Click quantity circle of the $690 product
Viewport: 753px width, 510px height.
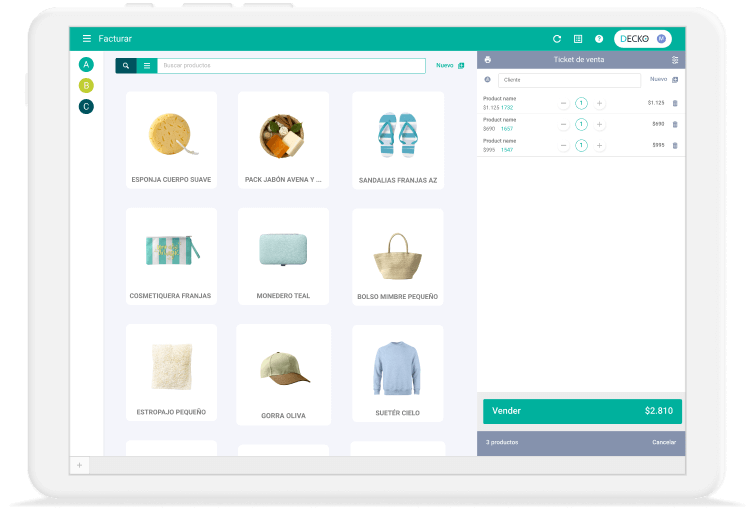coord(581,124)
